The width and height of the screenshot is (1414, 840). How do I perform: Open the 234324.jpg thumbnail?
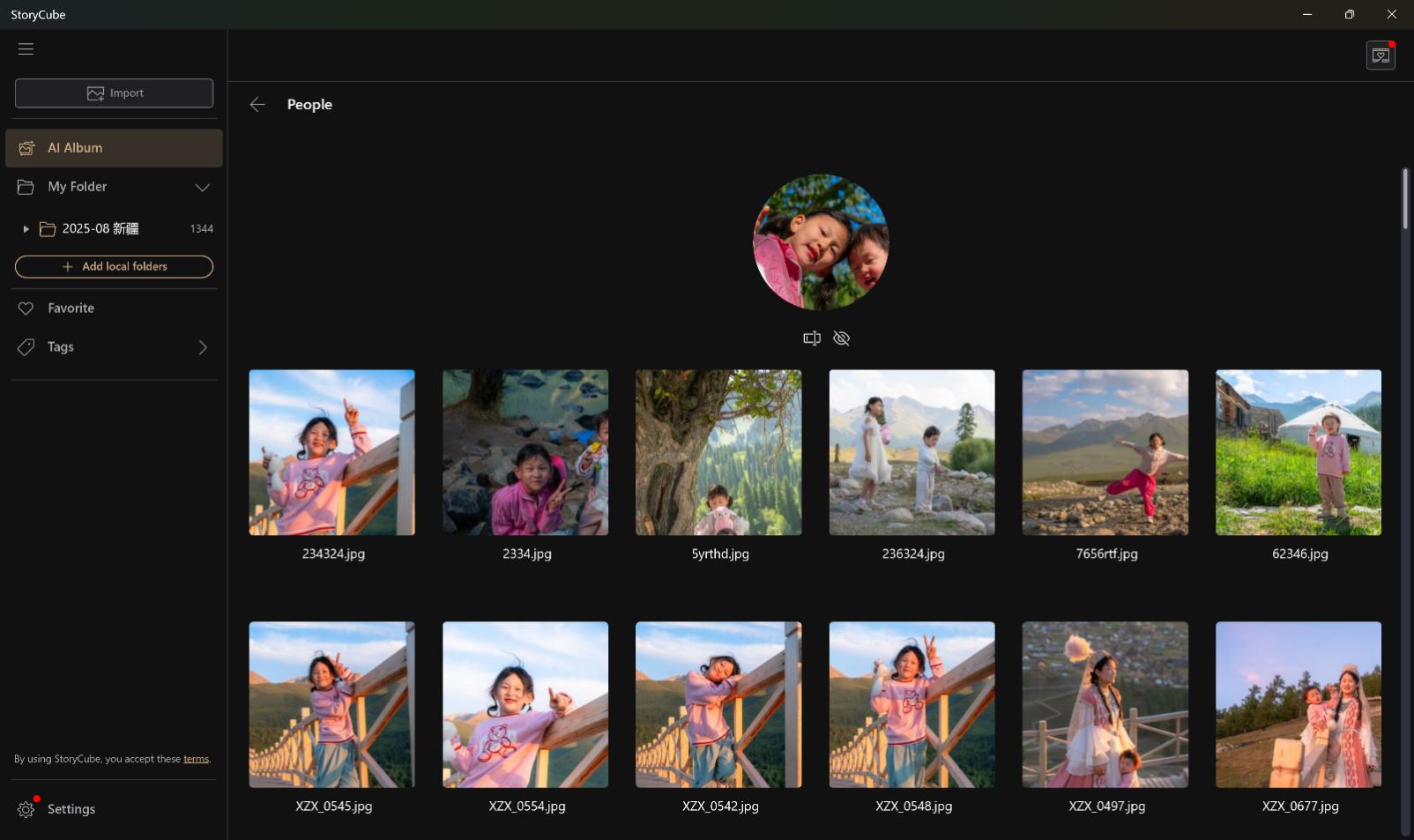point(331,452)
